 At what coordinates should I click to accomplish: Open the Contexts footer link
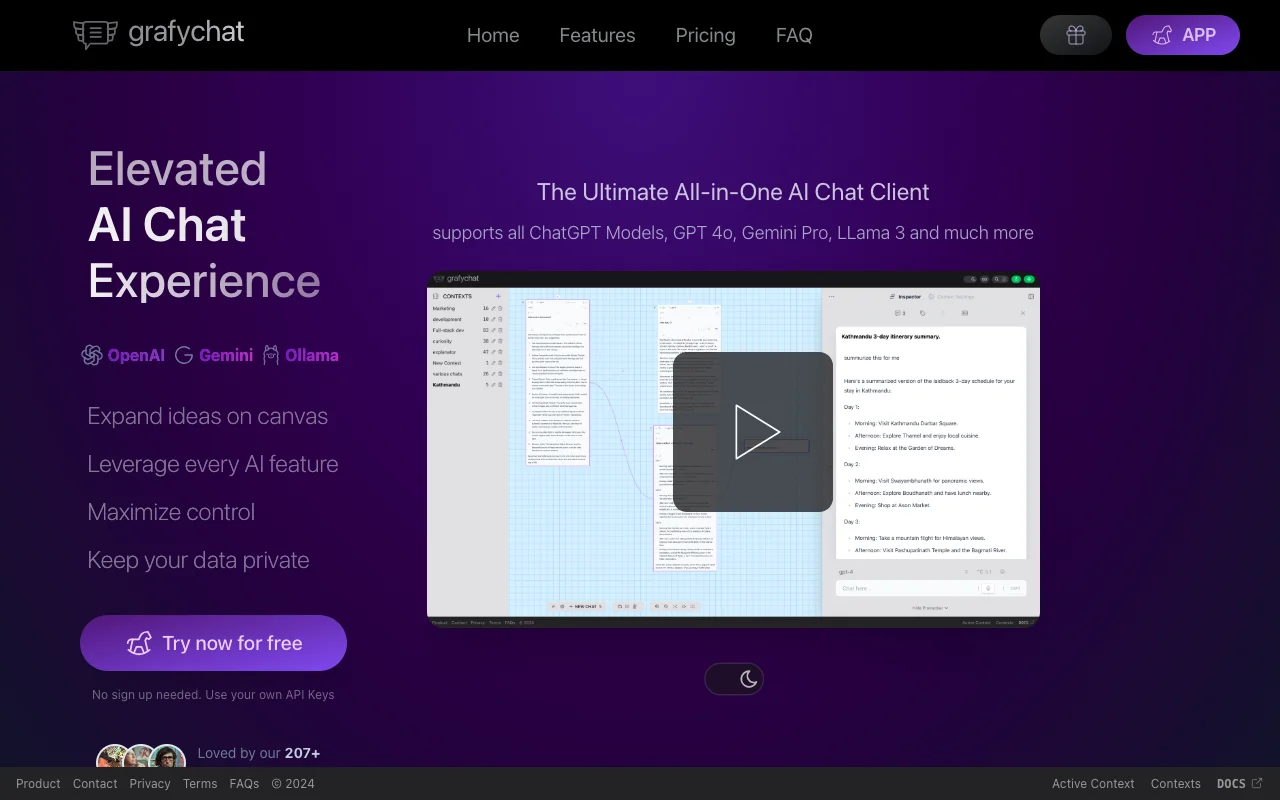click(1175, 784)
